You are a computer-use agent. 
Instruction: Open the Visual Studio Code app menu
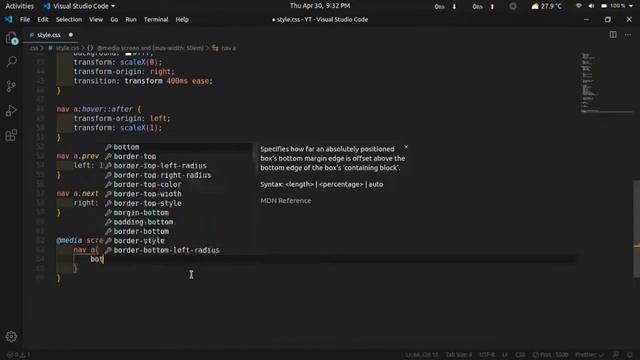pyautogui.click(x=79, y=6)
